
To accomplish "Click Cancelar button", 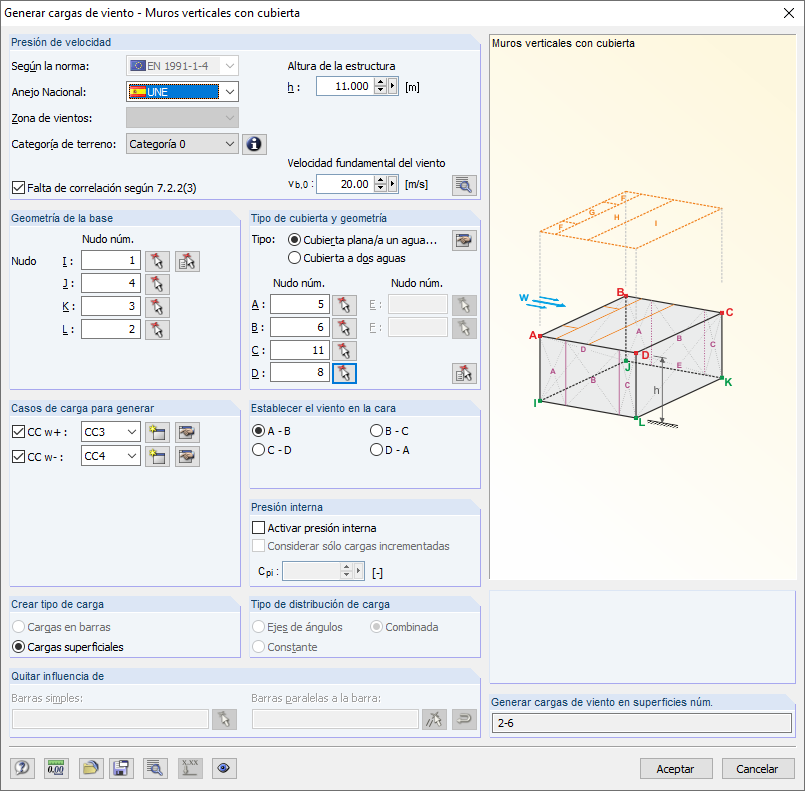I will pyautogui.click(x=758, y=769).
